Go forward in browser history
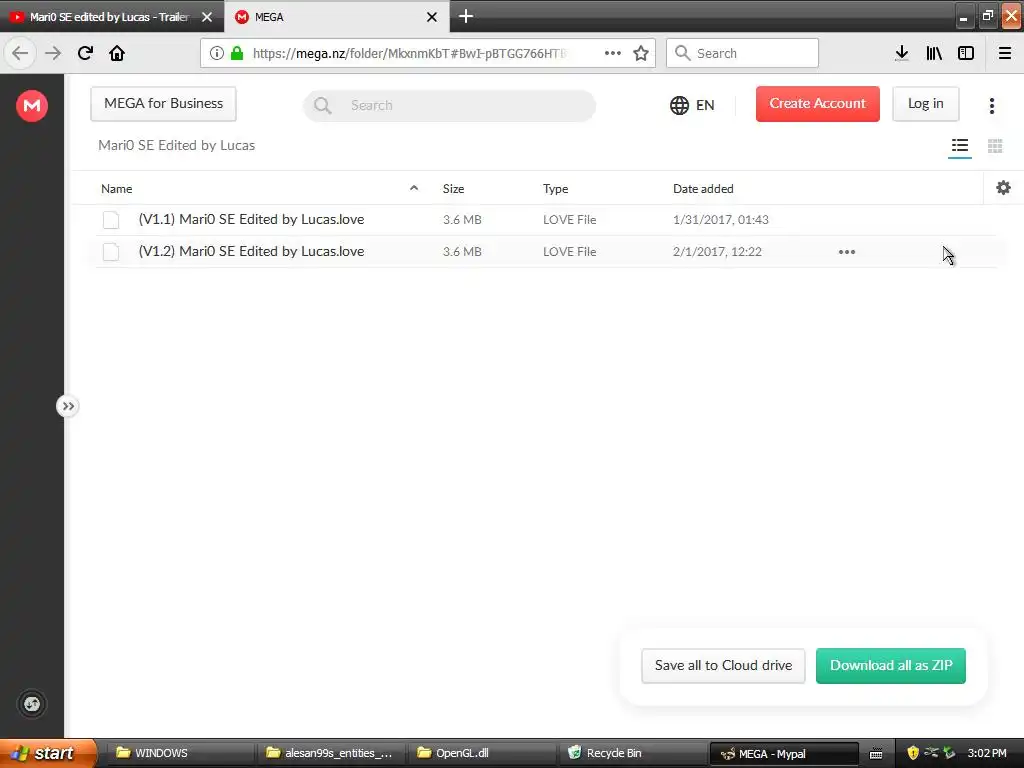Screen dimensions: 1024x768 click(53, 53)
